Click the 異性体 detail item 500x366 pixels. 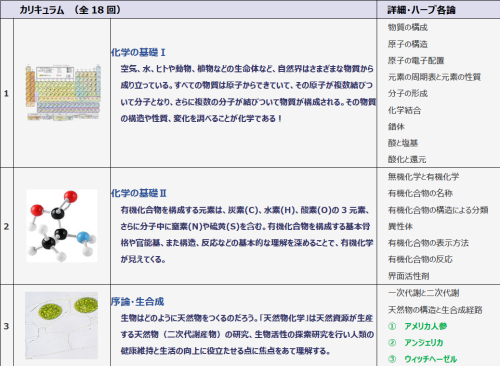point(400,226)
